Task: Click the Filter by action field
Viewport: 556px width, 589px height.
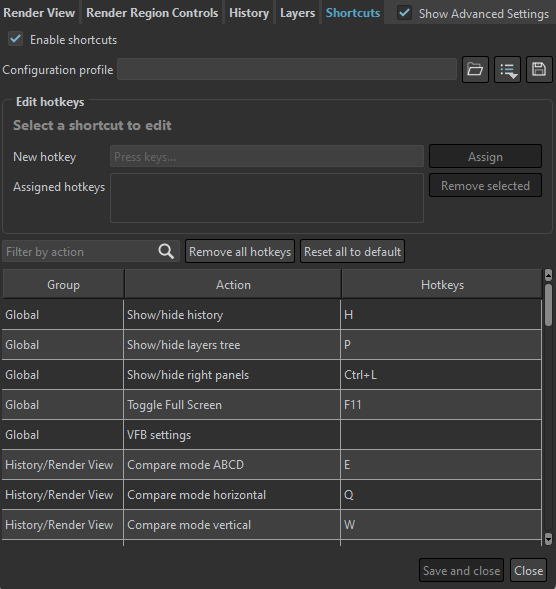Action: 81,251
